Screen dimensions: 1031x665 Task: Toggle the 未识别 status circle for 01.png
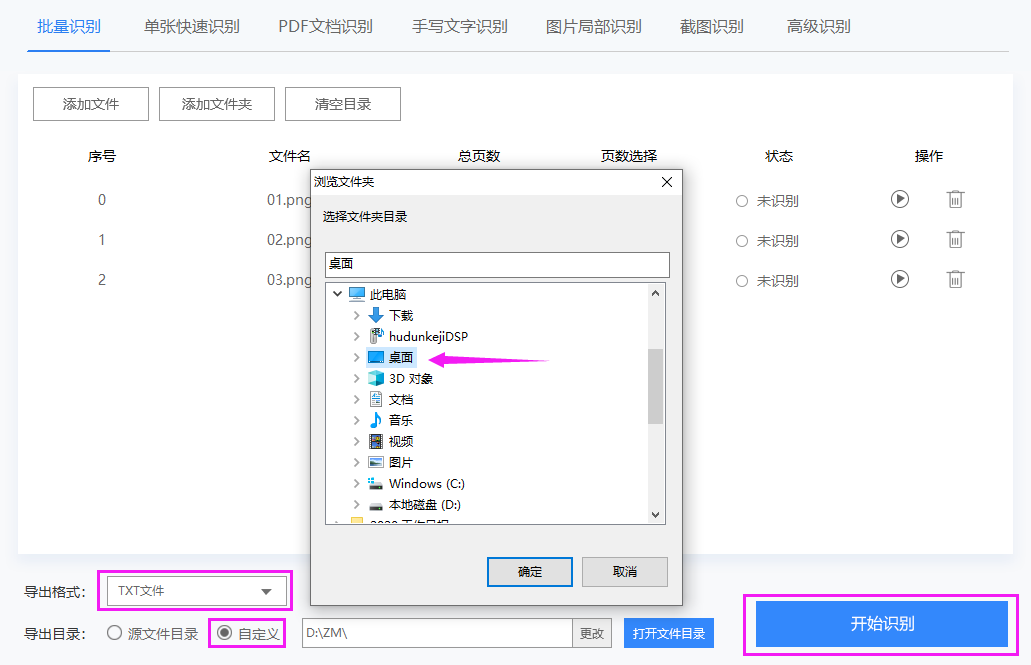(x=742, y=201)
